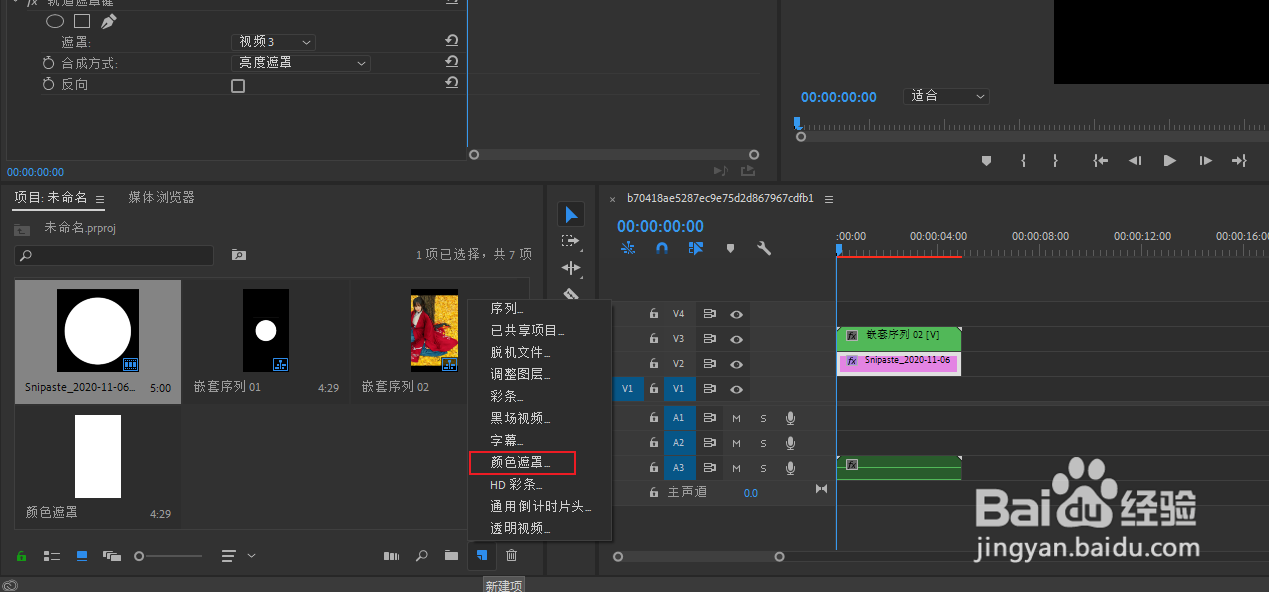Choose 通用倒计时片头... from the menu
Screen dimensions: 1269x592
(x=540, y=507)
